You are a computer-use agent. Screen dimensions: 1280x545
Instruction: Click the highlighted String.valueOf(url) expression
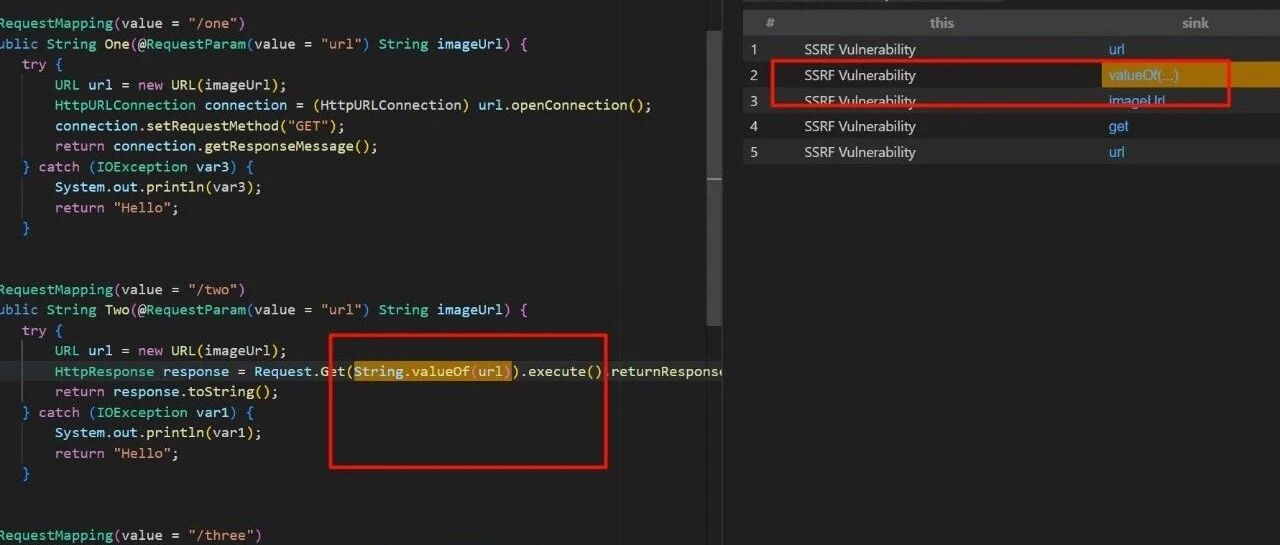pyautogui.click(x=433, y=372)
